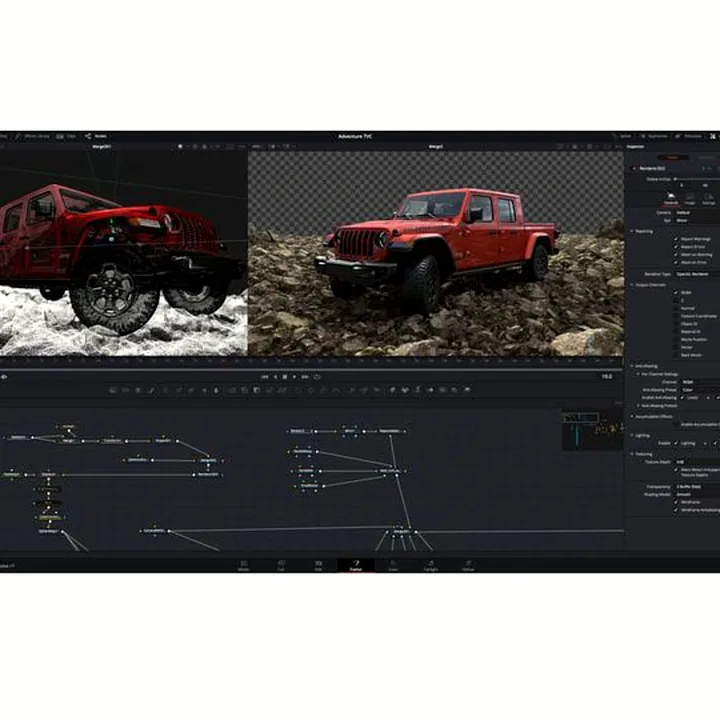
Task: Play the composition in reverse
Action: pos(275,377)
